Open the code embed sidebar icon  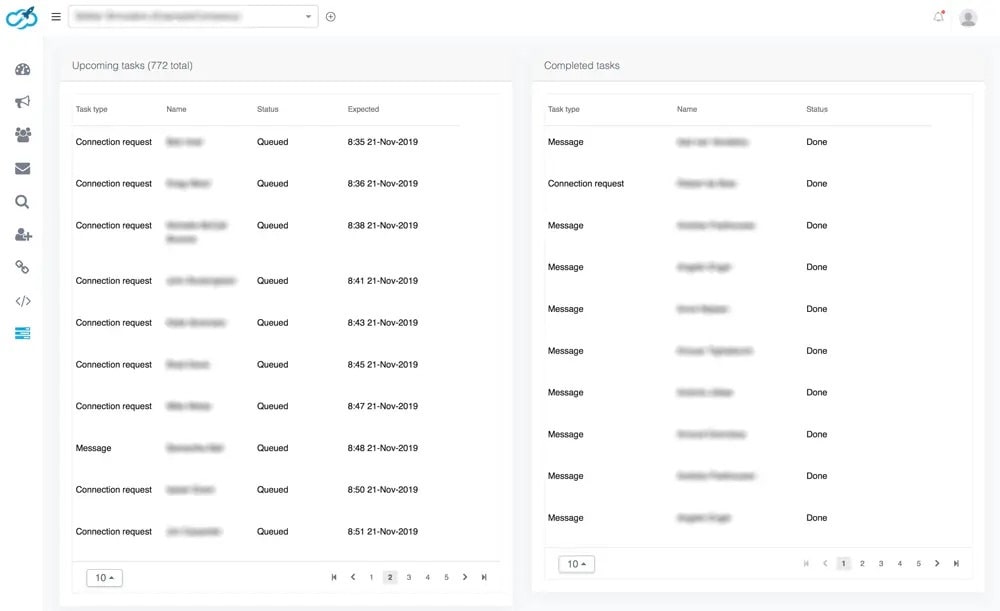pyautogui.click(x=22, y=300)
